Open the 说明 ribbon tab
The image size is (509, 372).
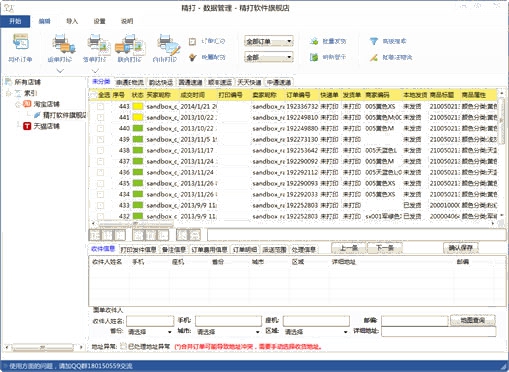click(127, 21)
